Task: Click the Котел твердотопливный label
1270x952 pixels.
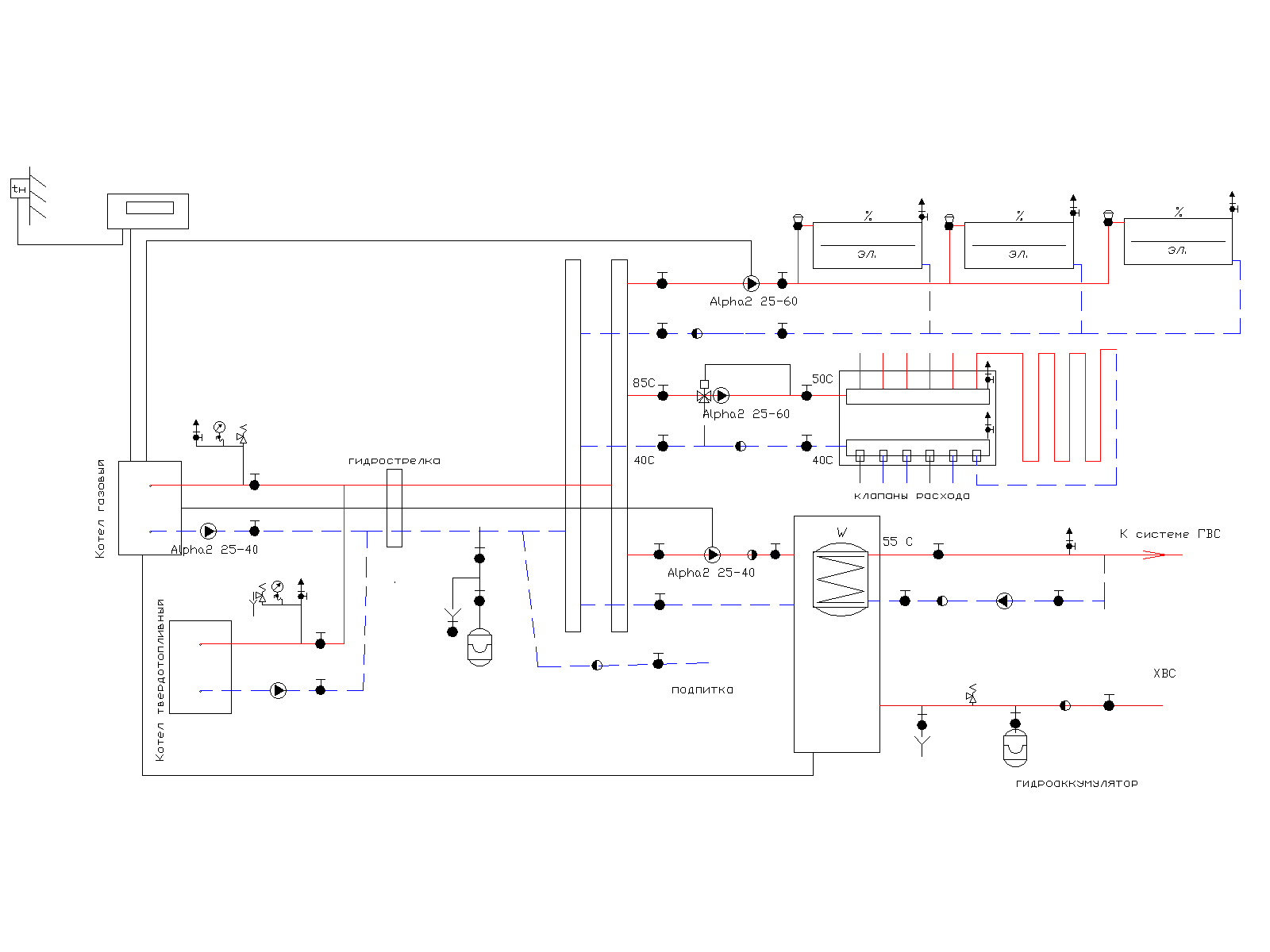Action: (x=160, y=680)
